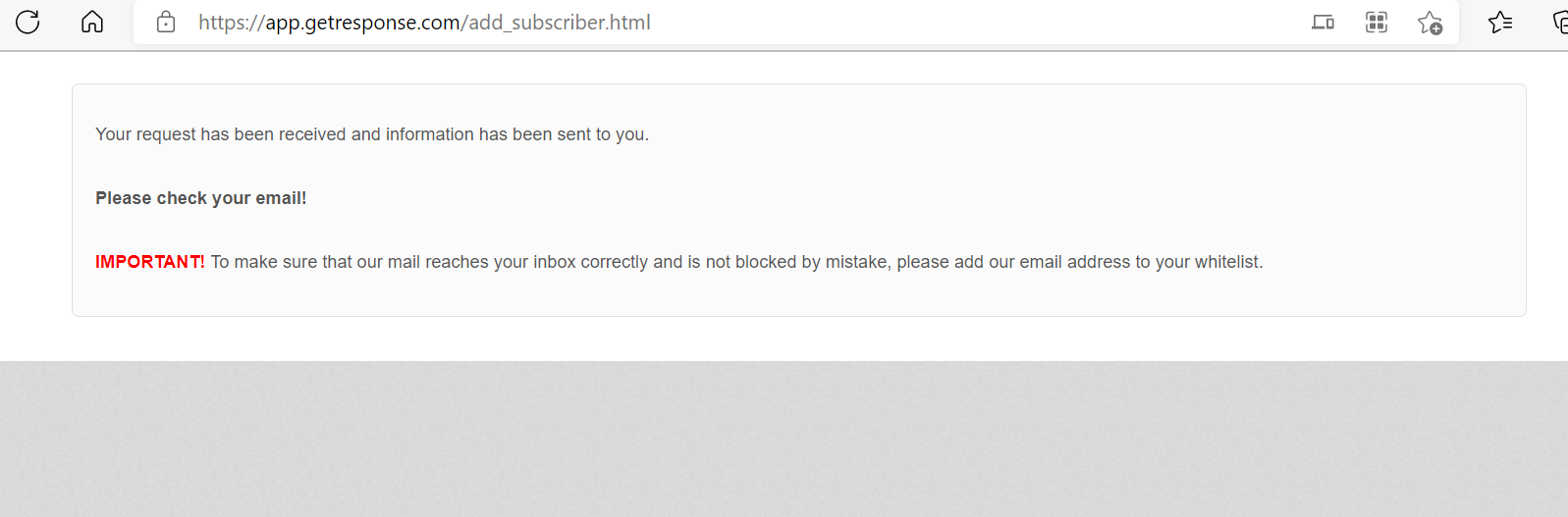Open the Collections icon at toolbar edge
Viewport: 1568px width, 517px height.
click(1560, 22)
